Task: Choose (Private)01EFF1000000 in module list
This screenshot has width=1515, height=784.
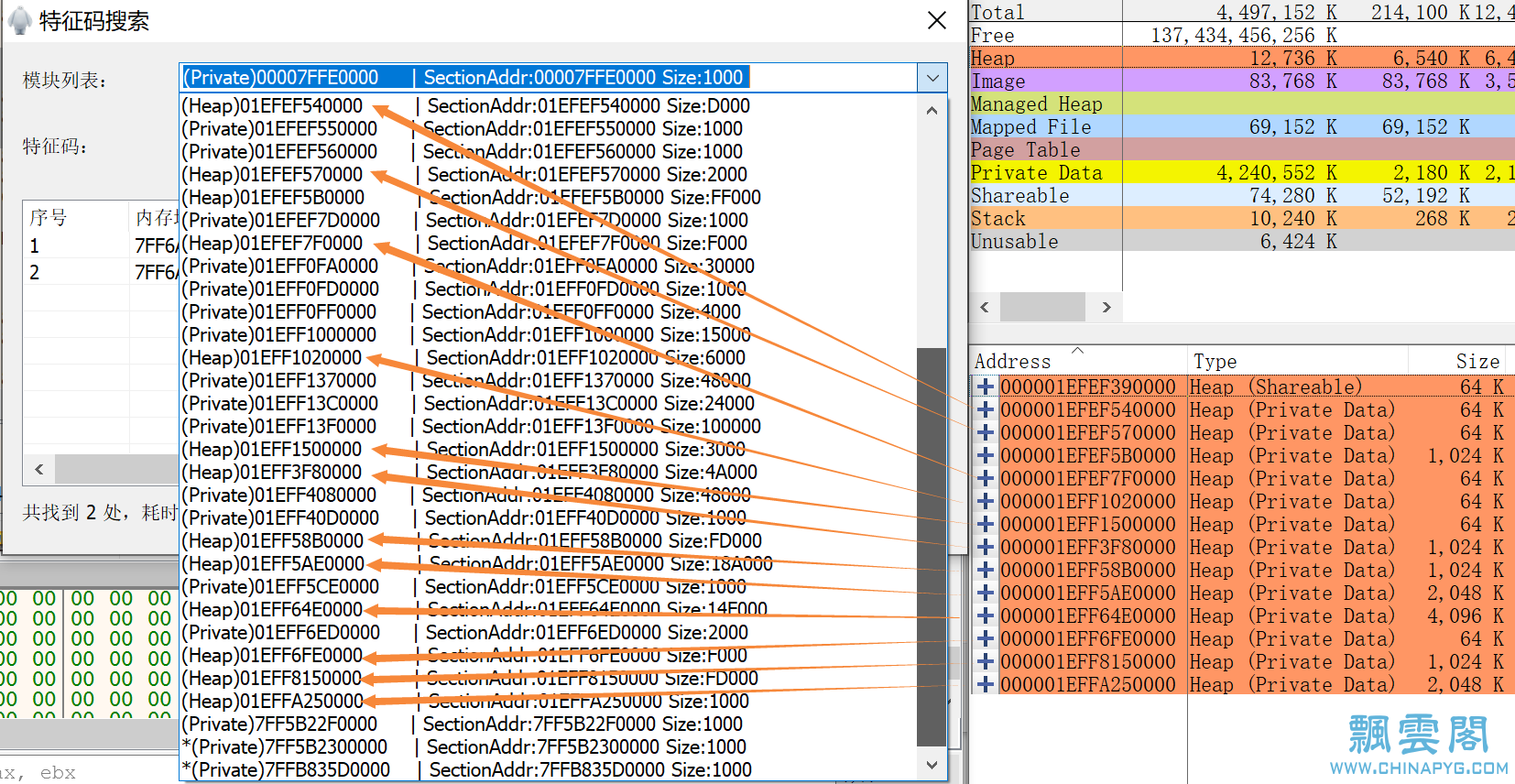Action: point(548,334)
